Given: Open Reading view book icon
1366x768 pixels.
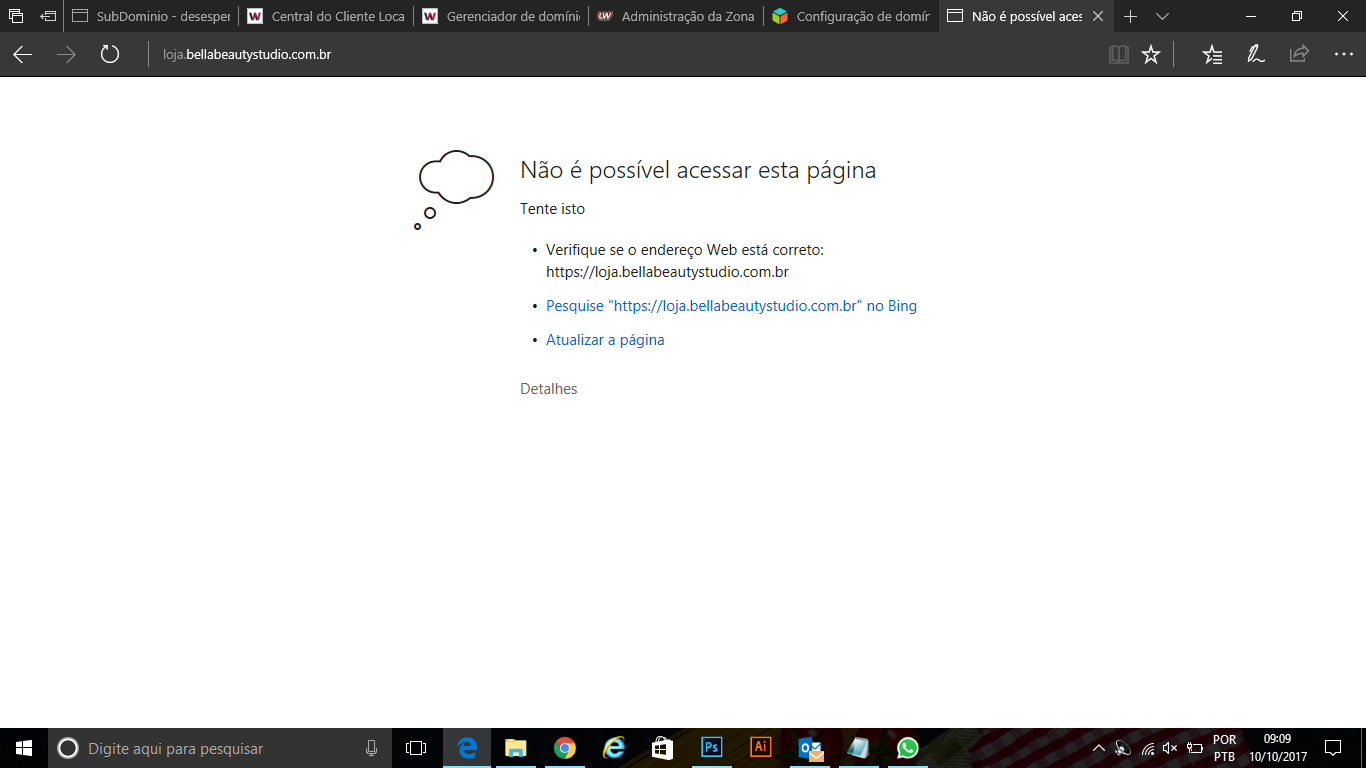Looking at the screenshot, I should point(1119,55).
